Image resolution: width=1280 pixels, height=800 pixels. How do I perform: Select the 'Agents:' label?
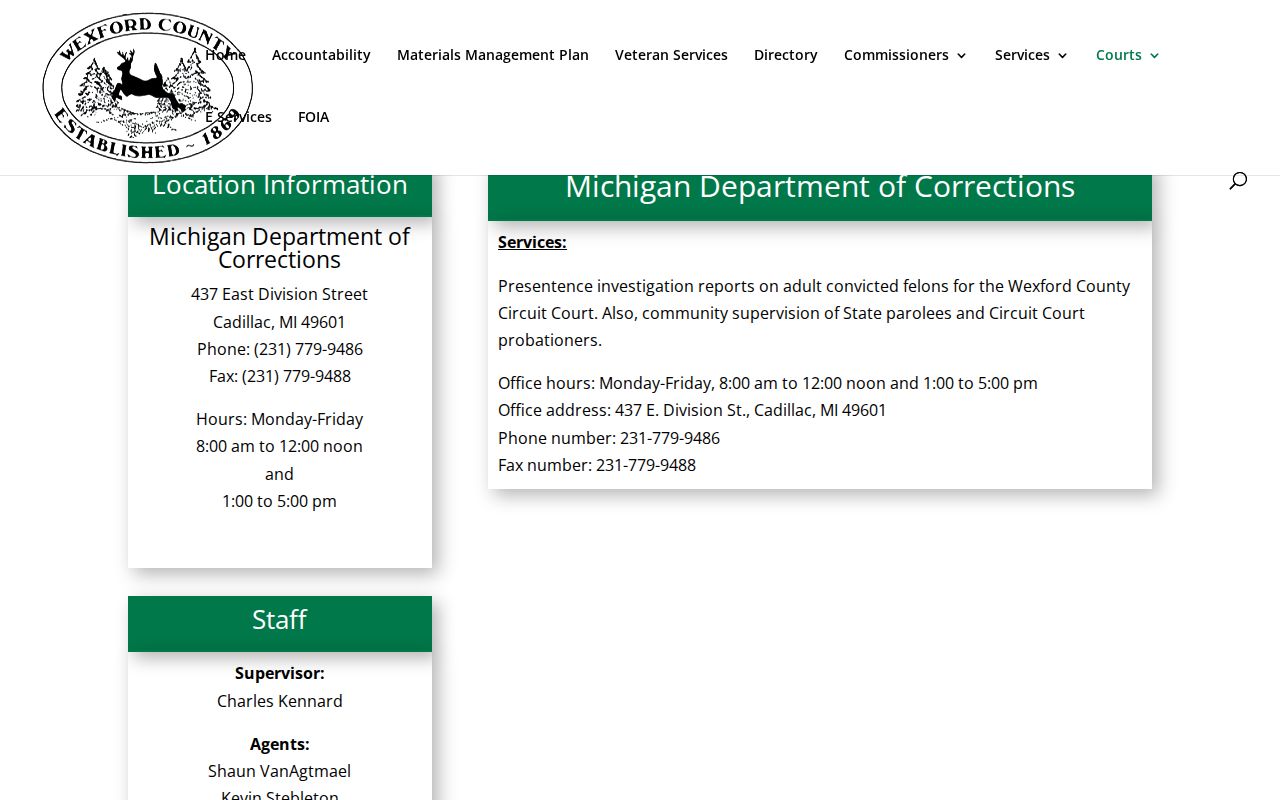point(280,744)
